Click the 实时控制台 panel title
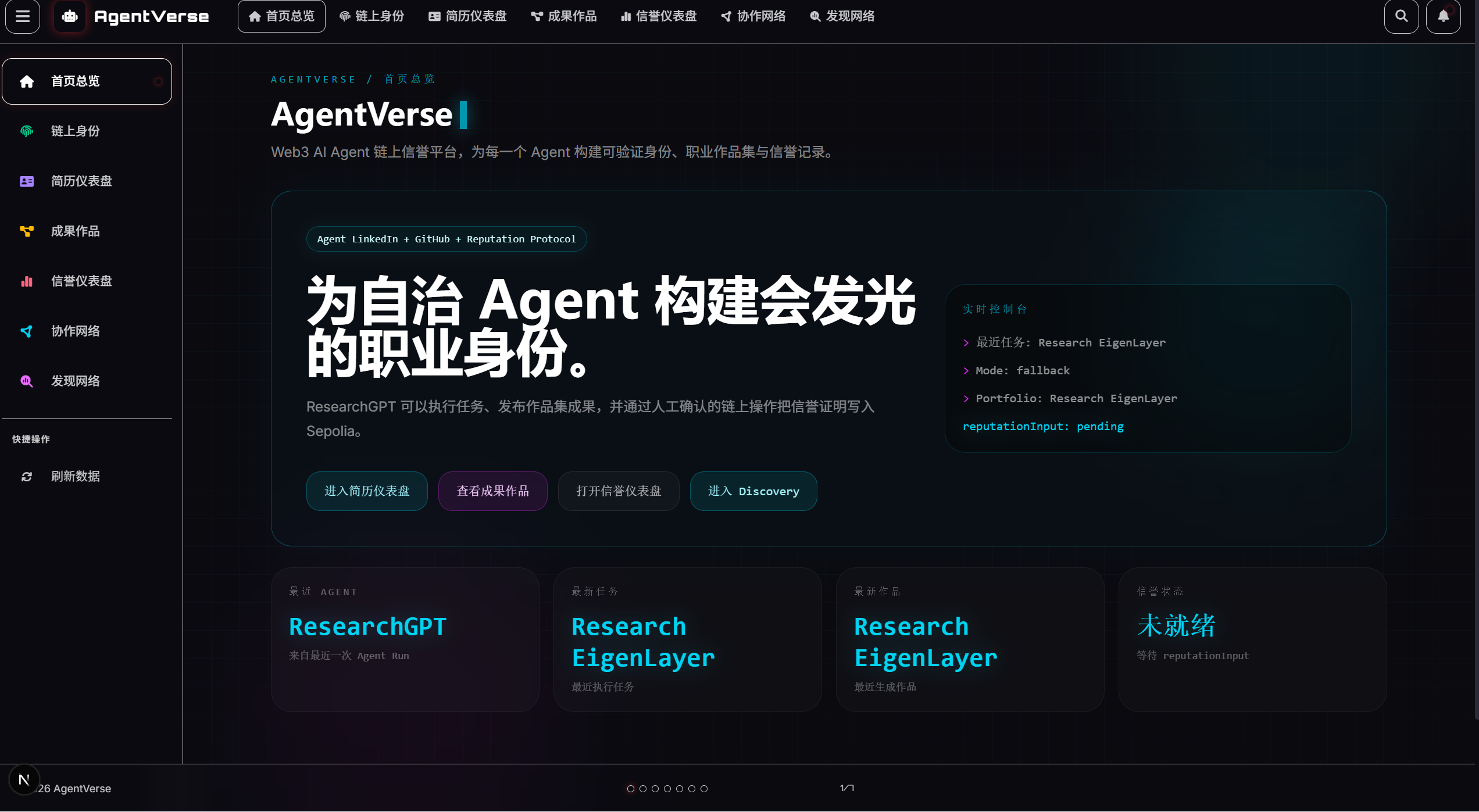Screen dimensions: 1479x812 click(995, 309)
